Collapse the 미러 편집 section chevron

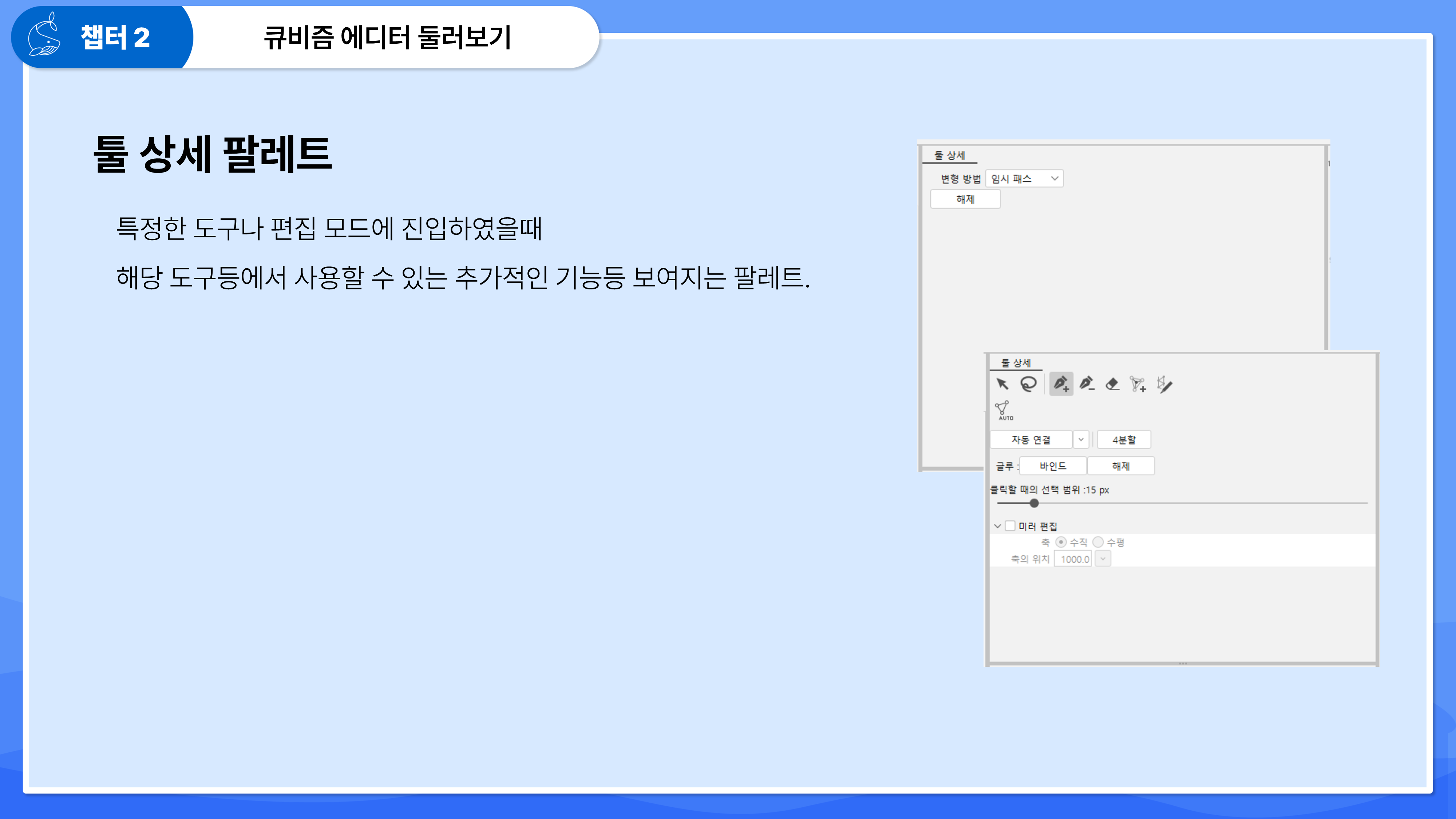coord(998,526)
